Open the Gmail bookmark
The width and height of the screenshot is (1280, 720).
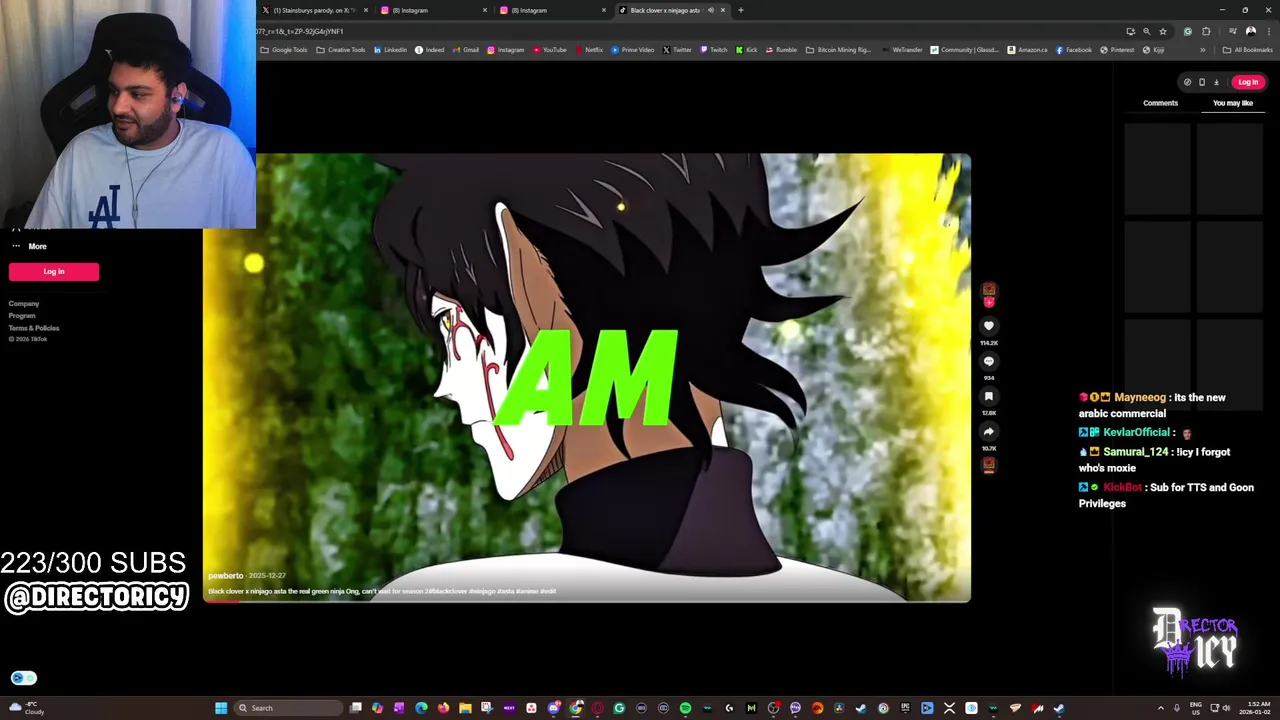465,50
